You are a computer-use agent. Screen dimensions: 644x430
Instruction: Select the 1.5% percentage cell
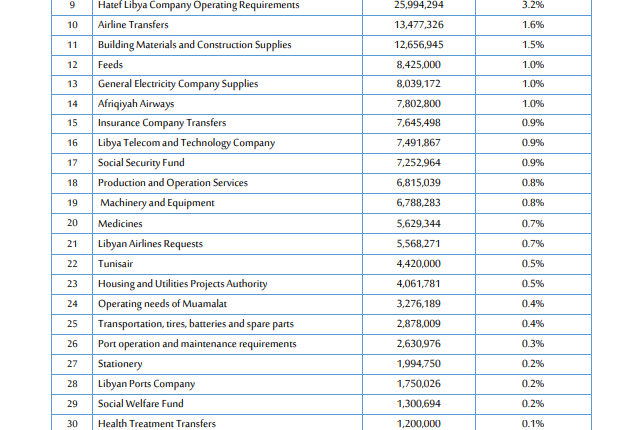pos(533,45)
